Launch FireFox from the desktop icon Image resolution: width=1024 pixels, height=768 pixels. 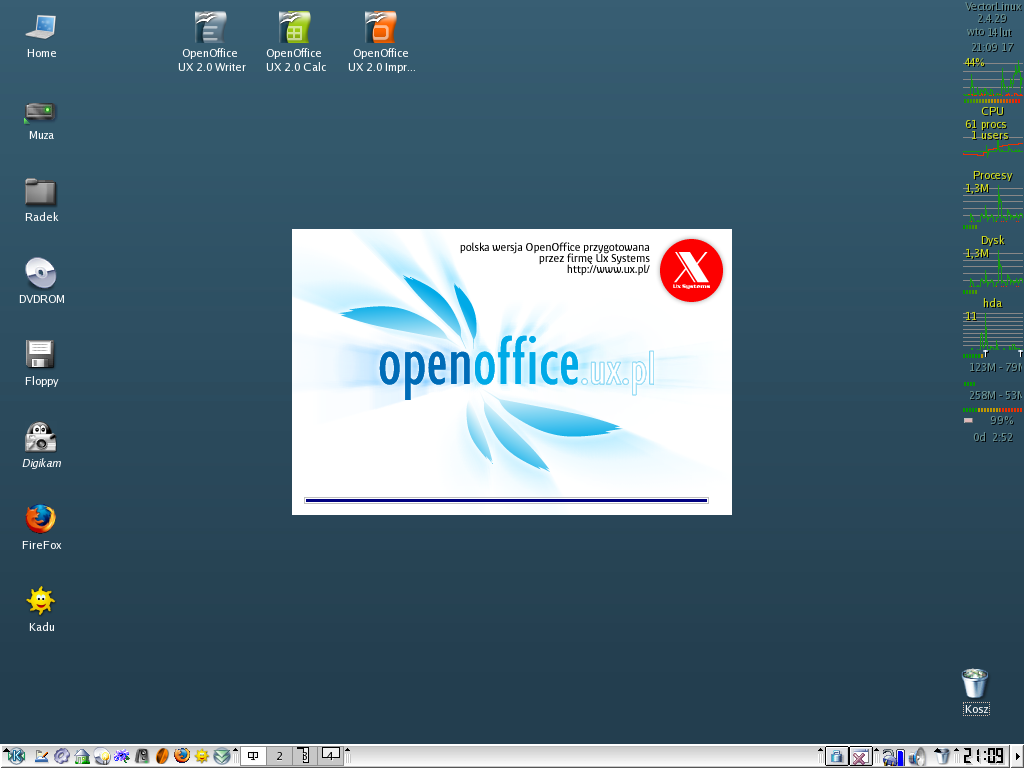click(41, 519)
